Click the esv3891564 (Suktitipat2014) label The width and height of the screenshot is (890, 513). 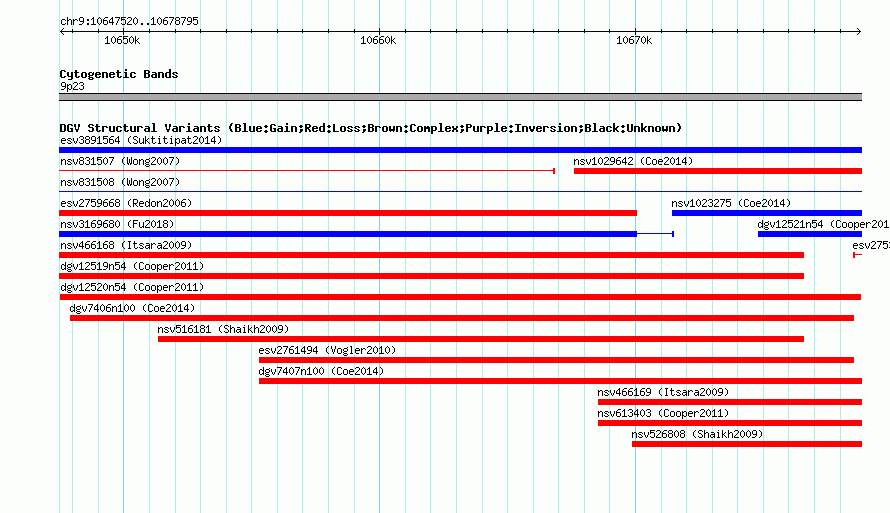pos(141,140)
